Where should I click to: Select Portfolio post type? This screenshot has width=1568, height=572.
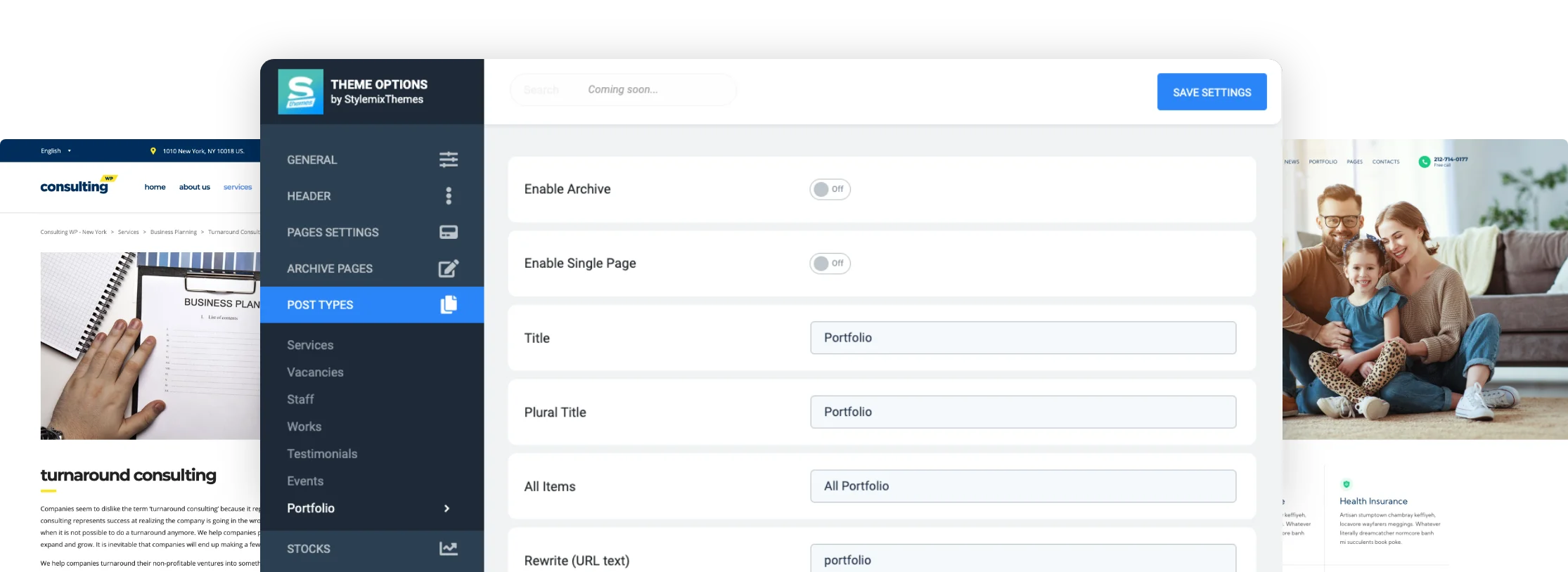311,508
